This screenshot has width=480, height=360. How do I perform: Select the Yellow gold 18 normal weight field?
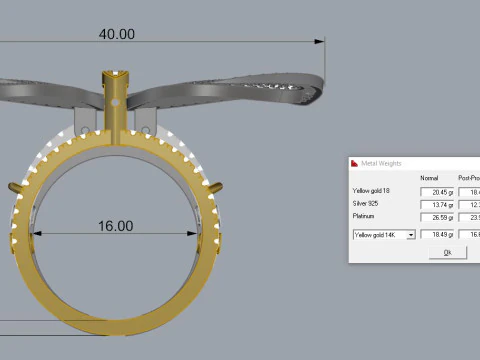tap(437, 192)
